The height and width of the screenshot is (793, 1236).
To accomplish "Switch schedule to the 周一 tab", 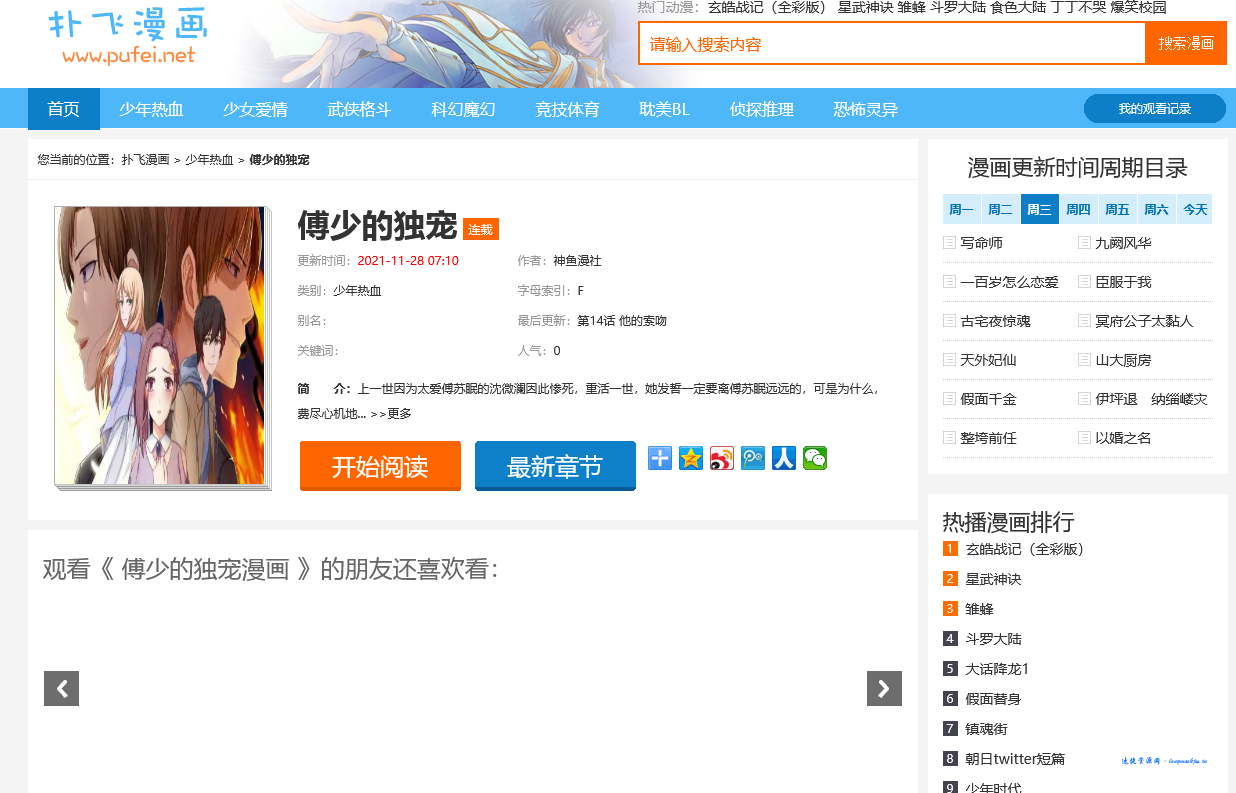I will click(961, 209).
